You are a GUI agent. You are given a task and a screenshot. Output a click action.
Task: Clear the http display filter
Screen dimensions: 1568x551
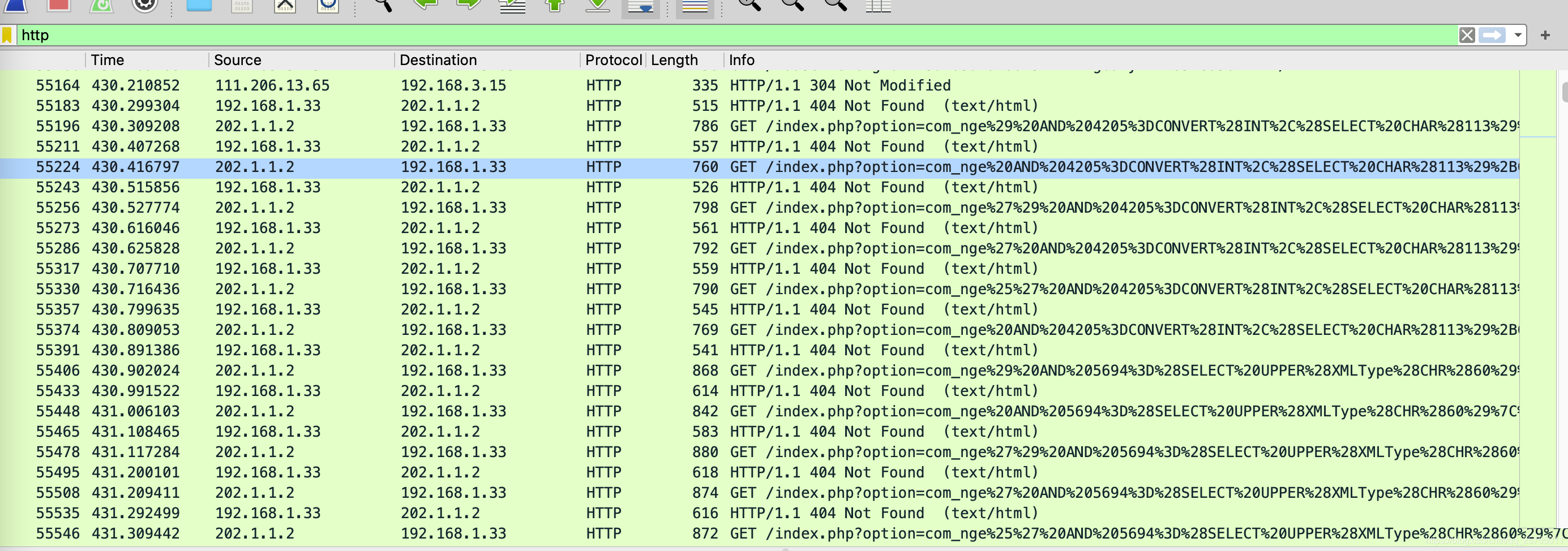click(x=1467, y=35)
